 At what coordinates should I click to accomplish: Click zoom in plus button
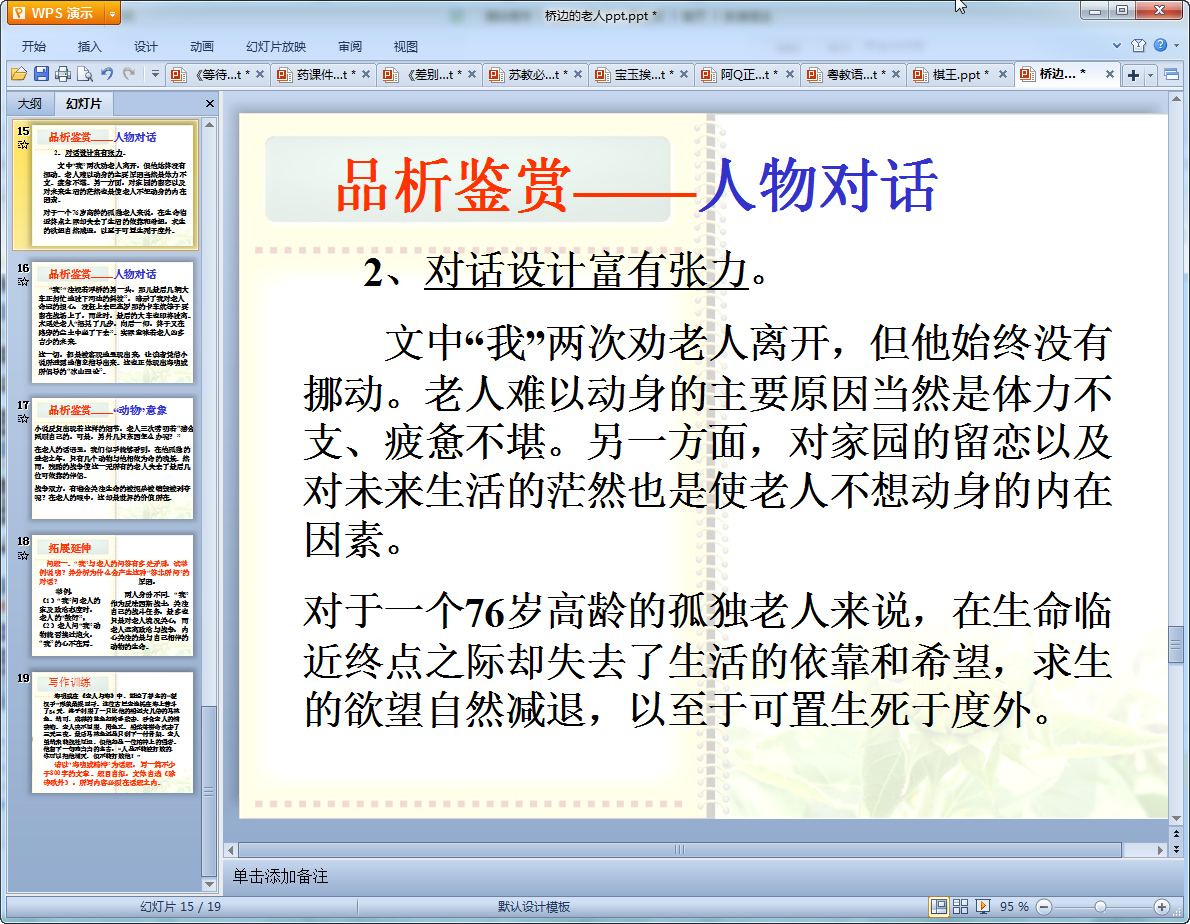pyautogui.click(x=1161, y=907)
